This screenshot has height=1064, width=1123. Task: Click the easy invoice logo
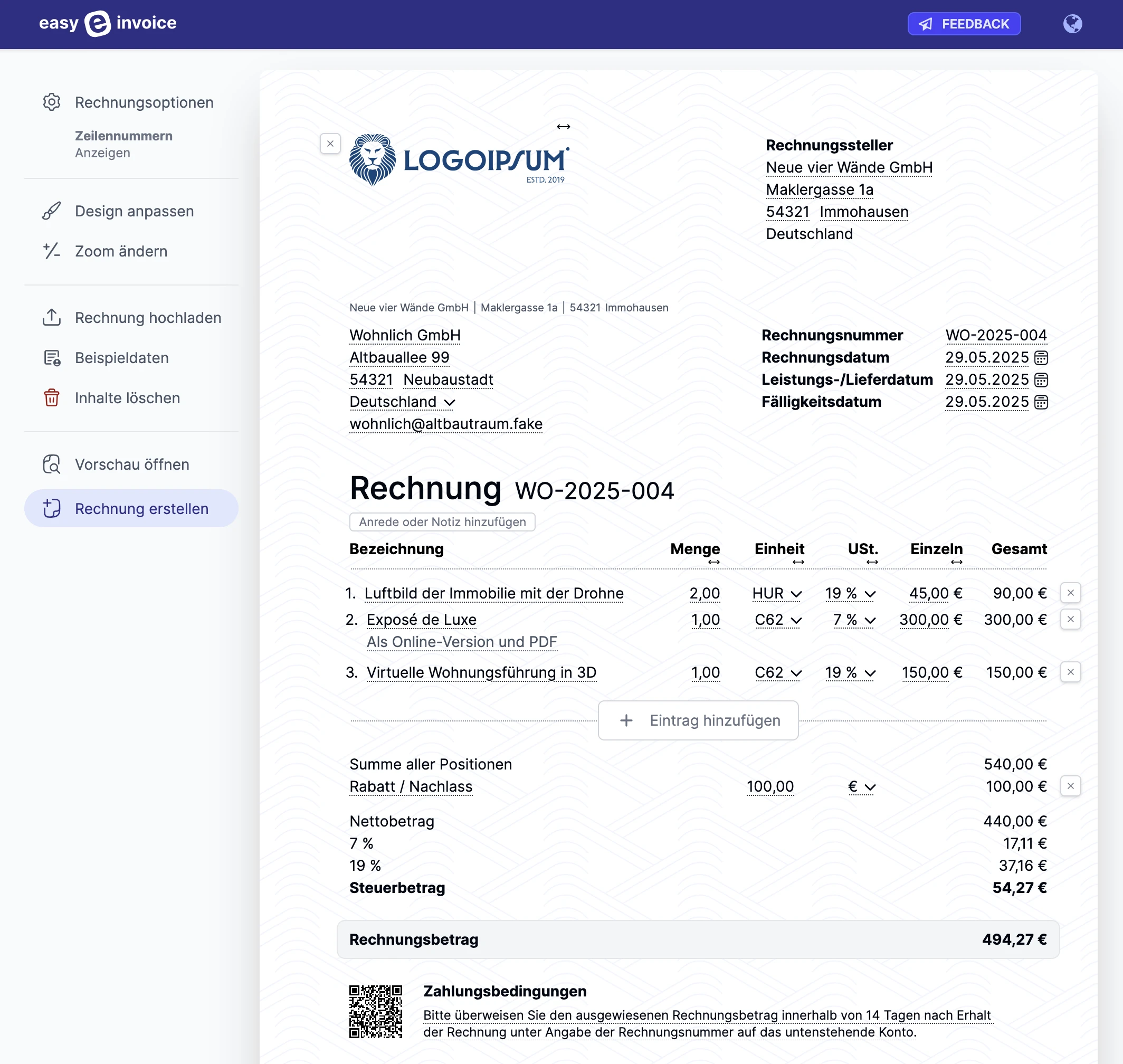(108, 23)
